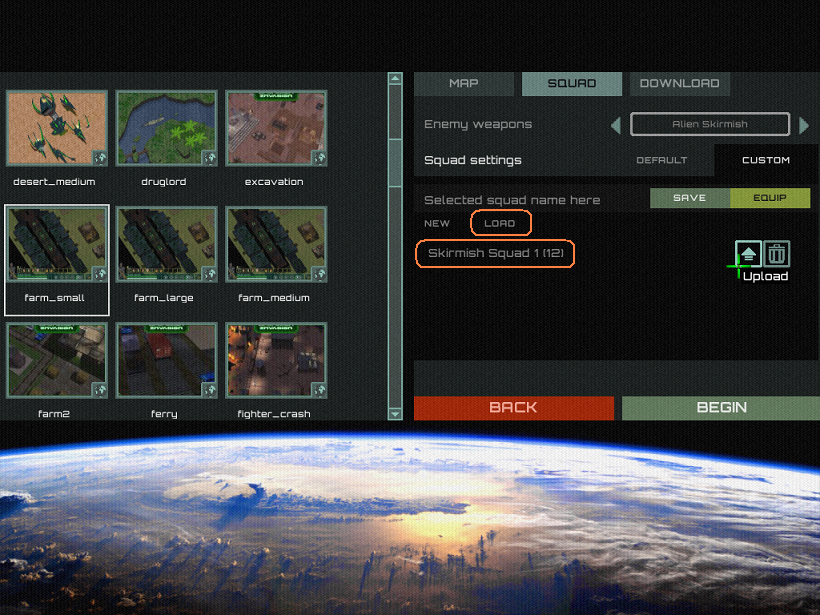Select the farm_small map thumbnail
820x615 pixels.
click(56, 244)
